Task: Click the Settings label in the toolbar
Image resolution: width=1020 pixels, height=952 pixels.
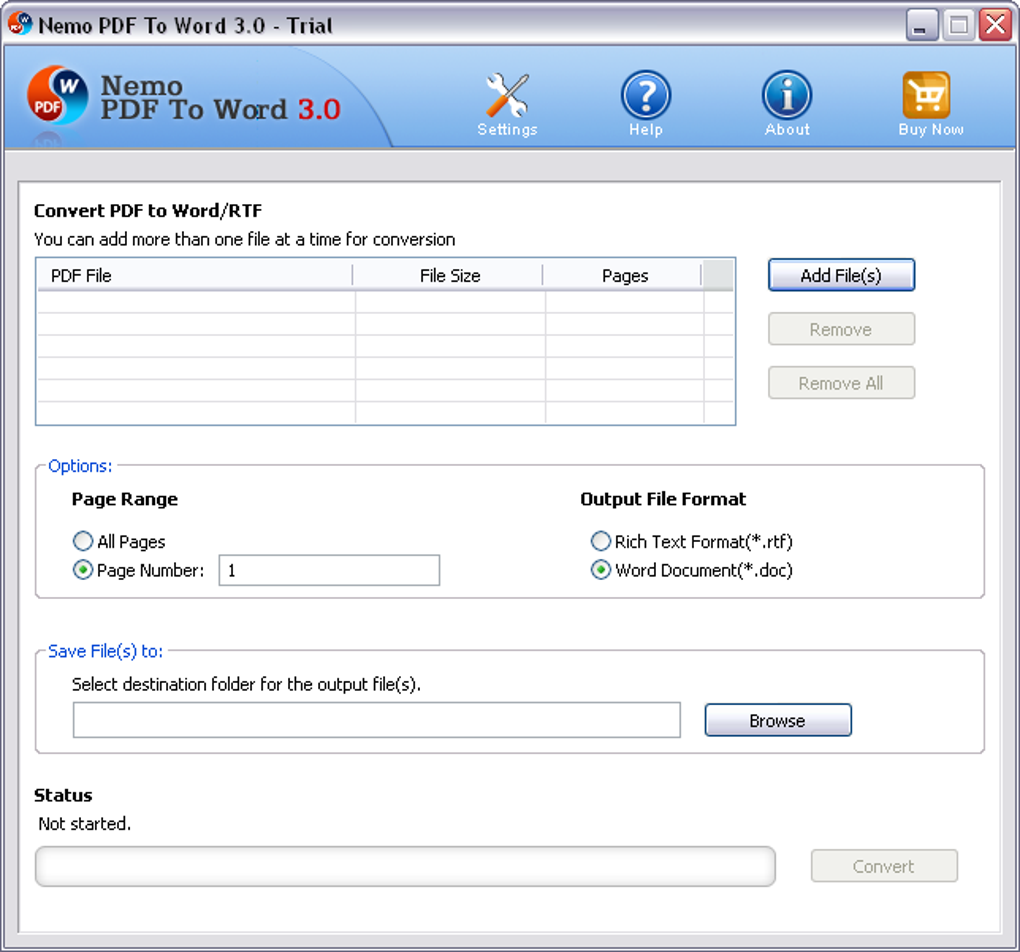Action: [507, 129]
